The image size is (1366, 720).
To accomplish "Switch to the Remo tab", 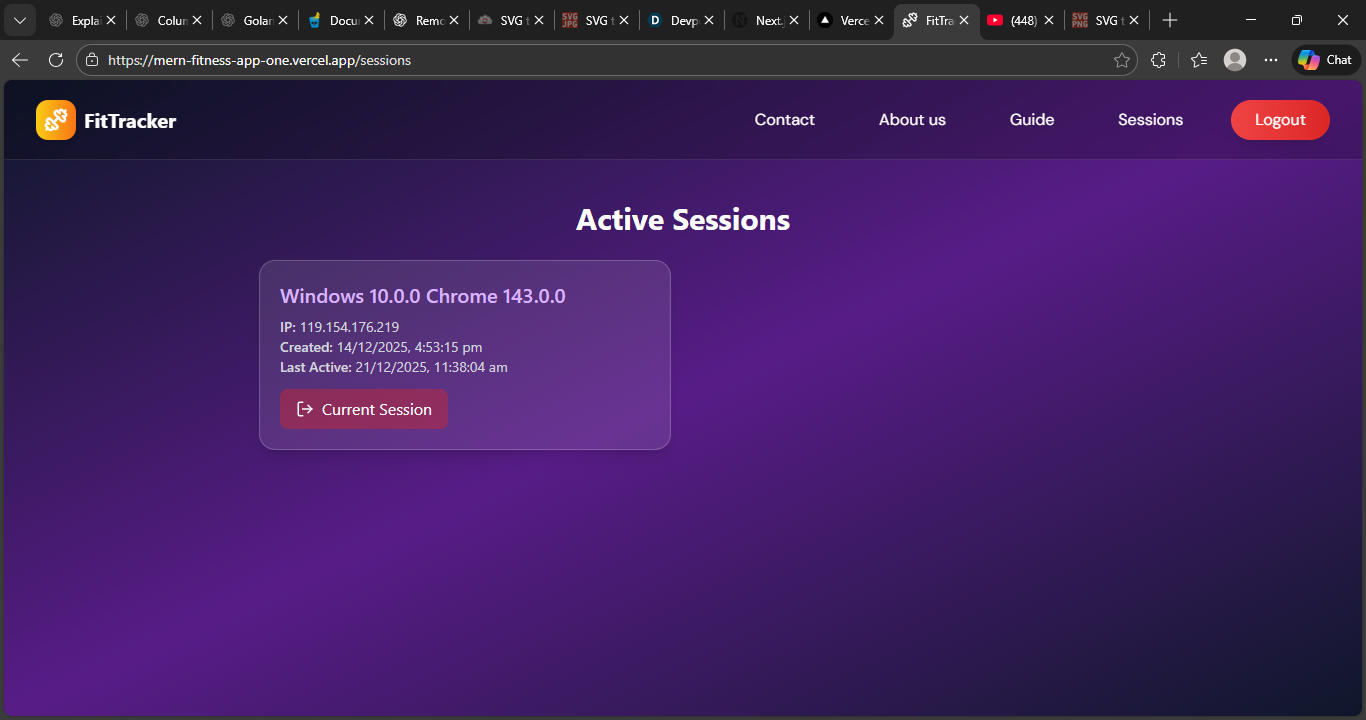I will (x=425, y=20).
